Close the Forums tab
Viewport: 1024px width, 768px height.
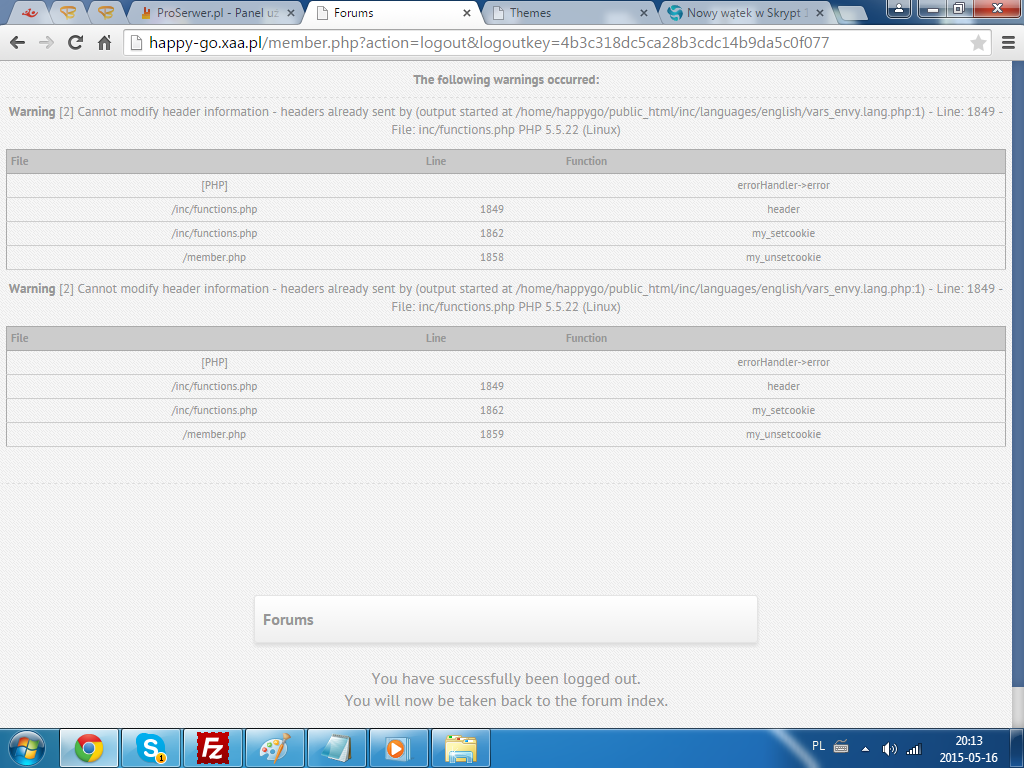click(467, 13)
